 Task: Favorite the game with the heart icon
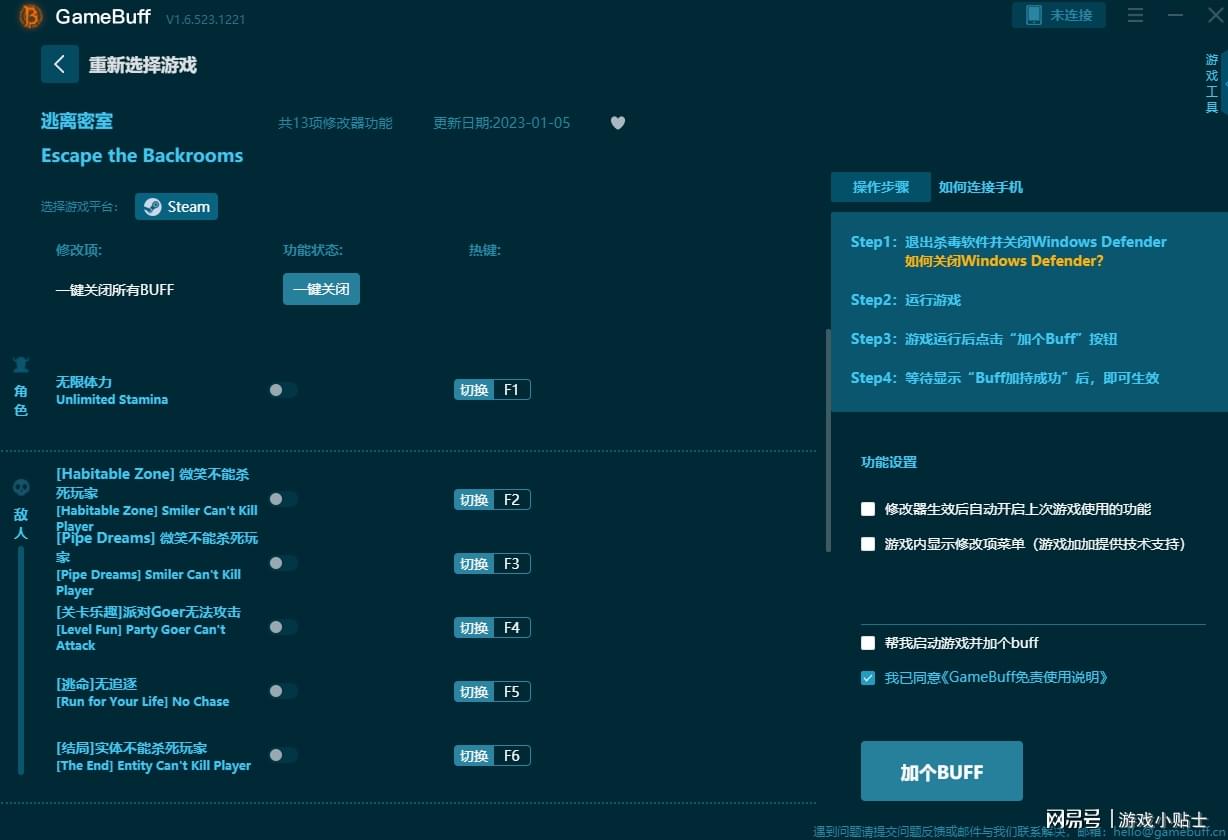618,123
